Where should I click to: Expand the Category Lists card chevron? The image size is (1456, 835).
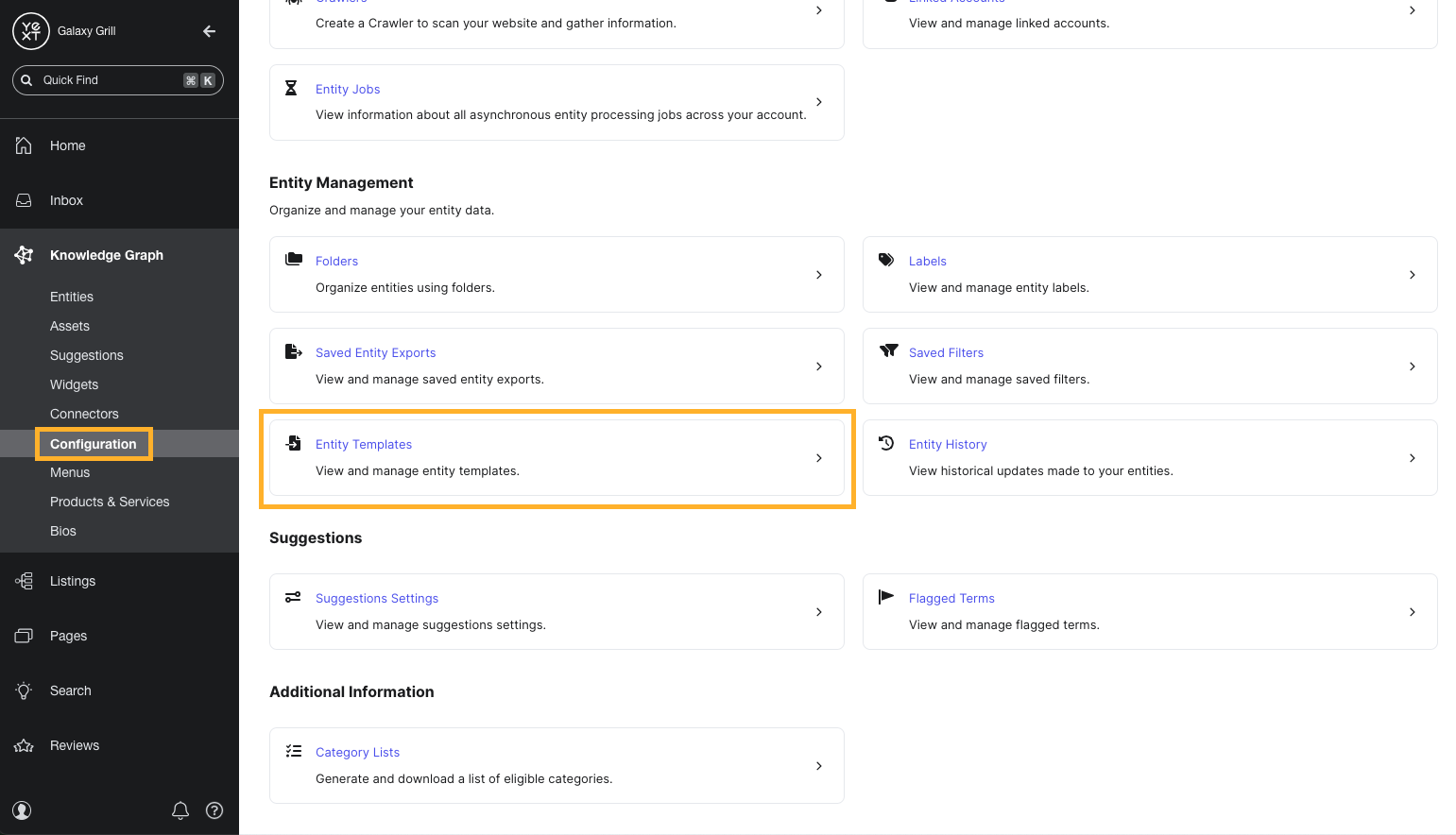point(819,765)
